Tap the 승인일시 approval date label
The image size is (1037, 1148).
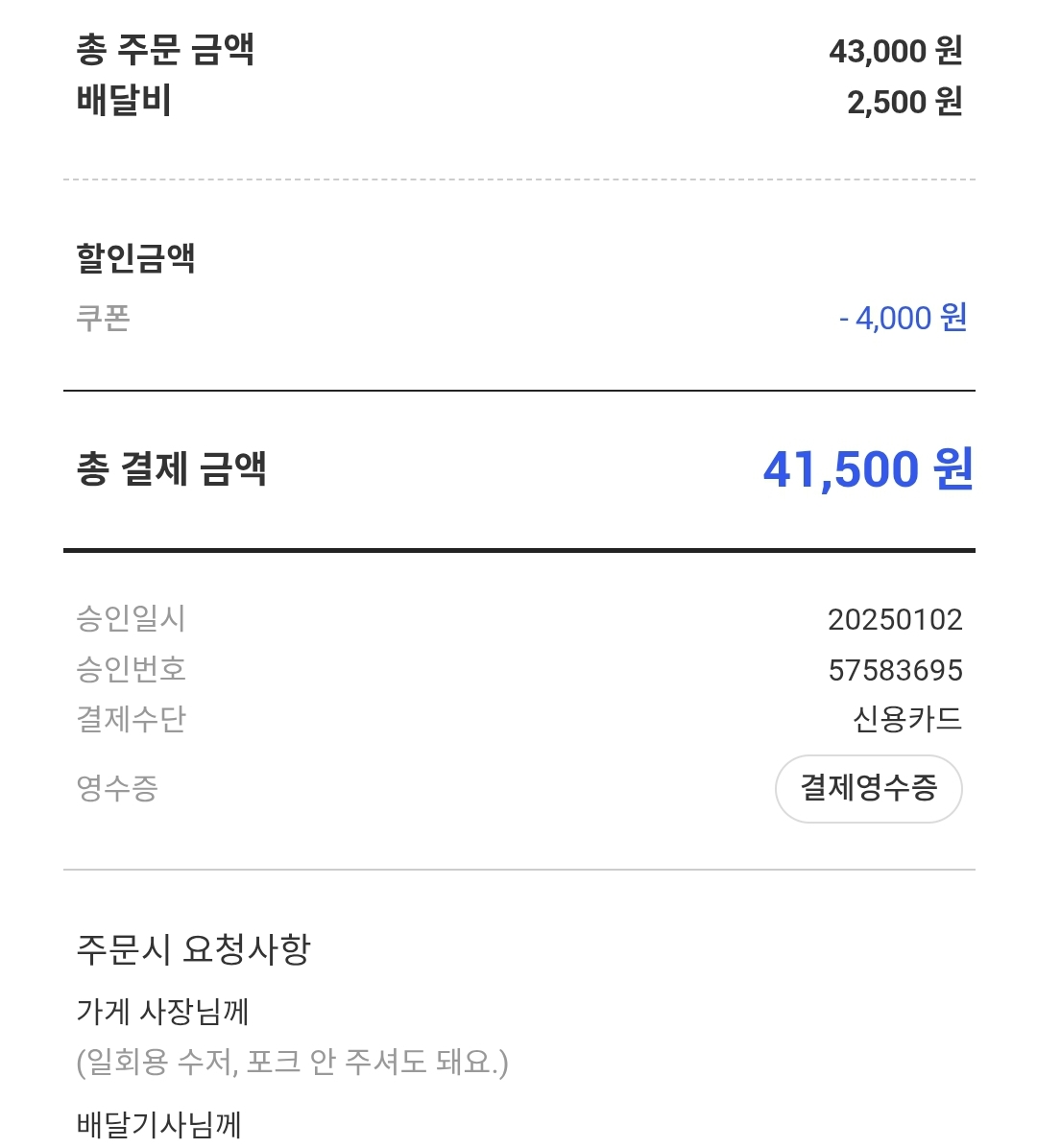click(x=131, y=618)
